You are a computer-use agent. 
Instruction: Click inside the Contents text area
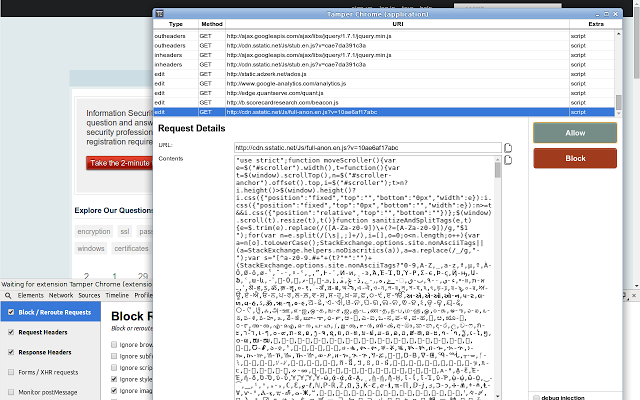364,278
